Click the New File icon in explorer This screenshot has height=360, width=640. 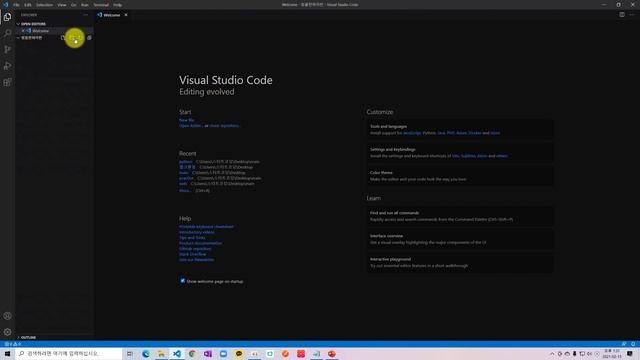pyautogui.click(x=63, y=38)
